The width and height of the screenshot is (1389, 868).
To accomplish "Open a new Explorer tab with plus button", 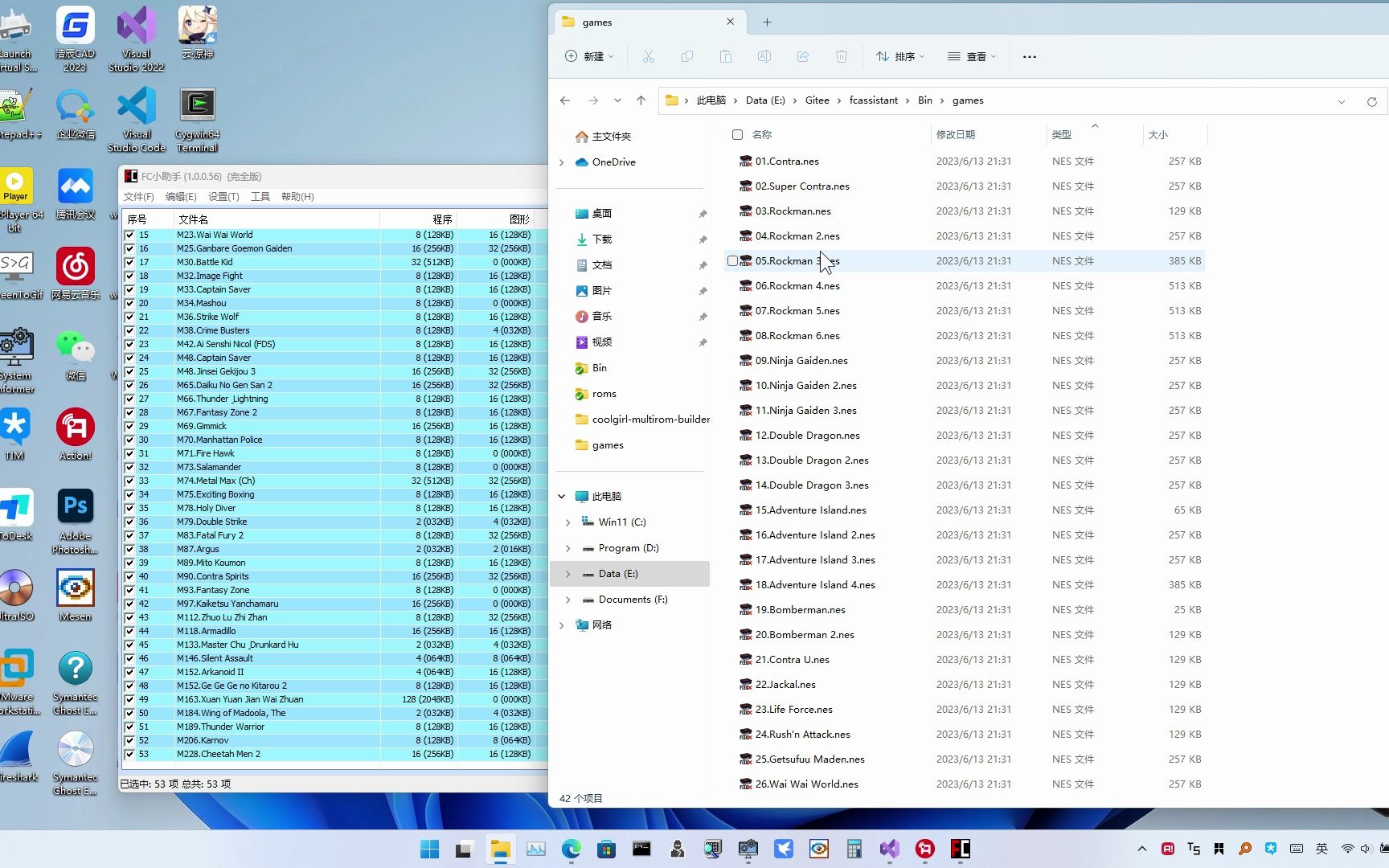I will click(767, 23).
